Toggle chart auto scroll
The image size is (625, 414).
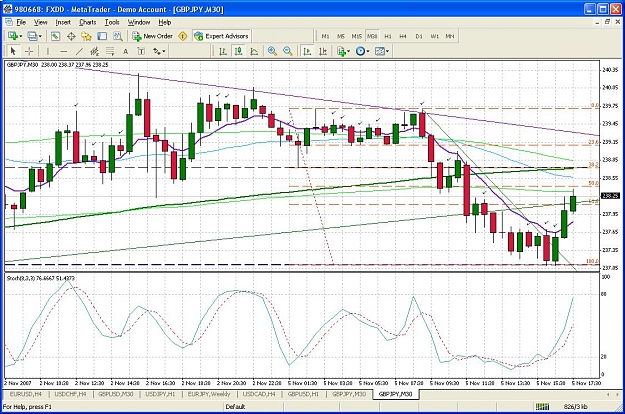[x=307, y=51]
